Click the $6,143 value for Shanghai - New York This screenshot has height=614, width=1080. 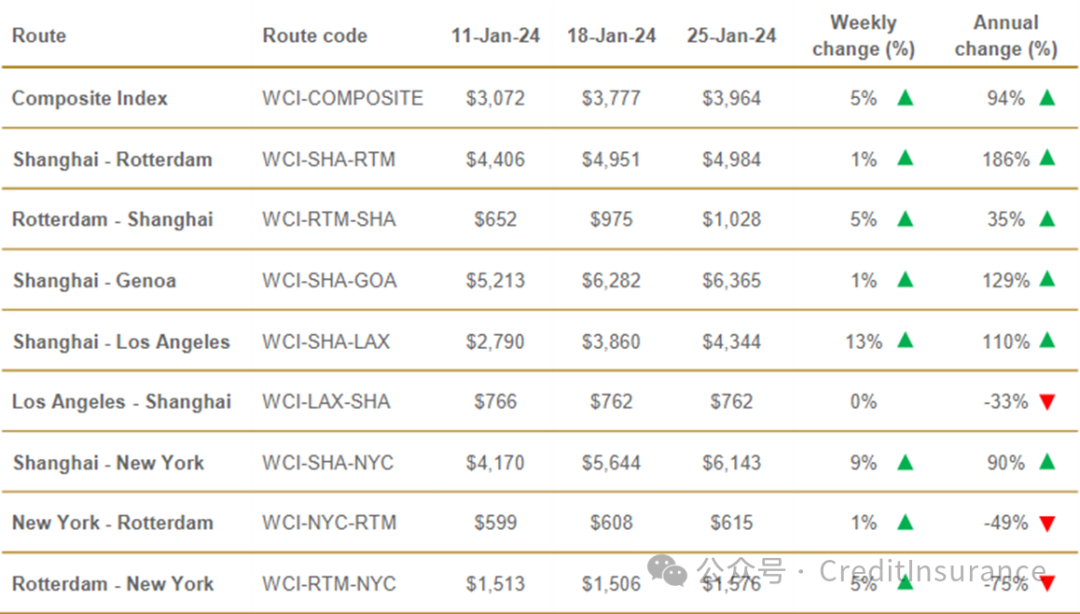(x=731, y=463)
